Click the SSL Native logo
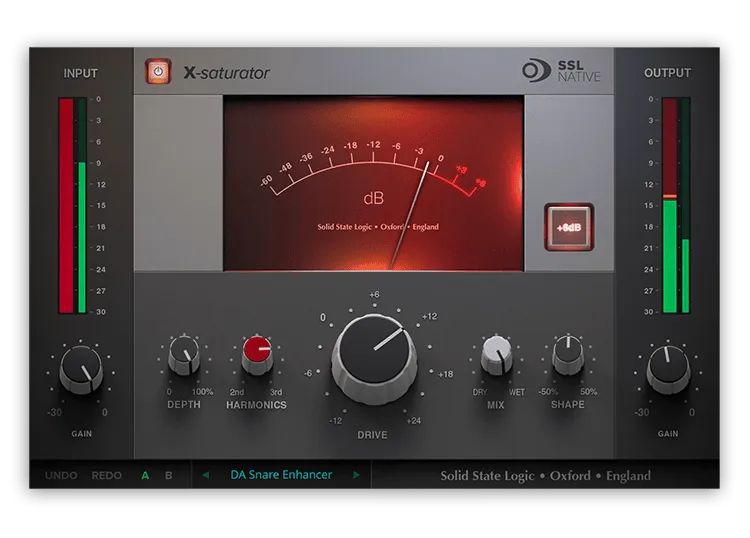 coord(561,71)
